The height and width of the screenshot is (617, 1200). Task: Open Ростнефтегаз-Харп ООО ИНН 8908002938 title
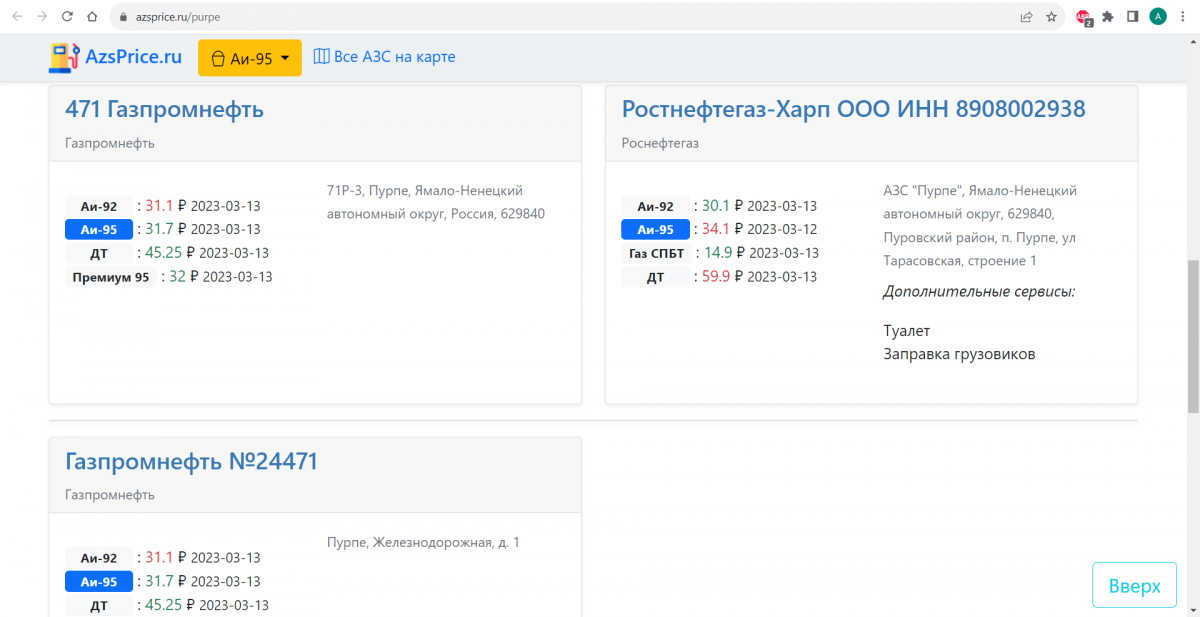(x=854, y=109)
